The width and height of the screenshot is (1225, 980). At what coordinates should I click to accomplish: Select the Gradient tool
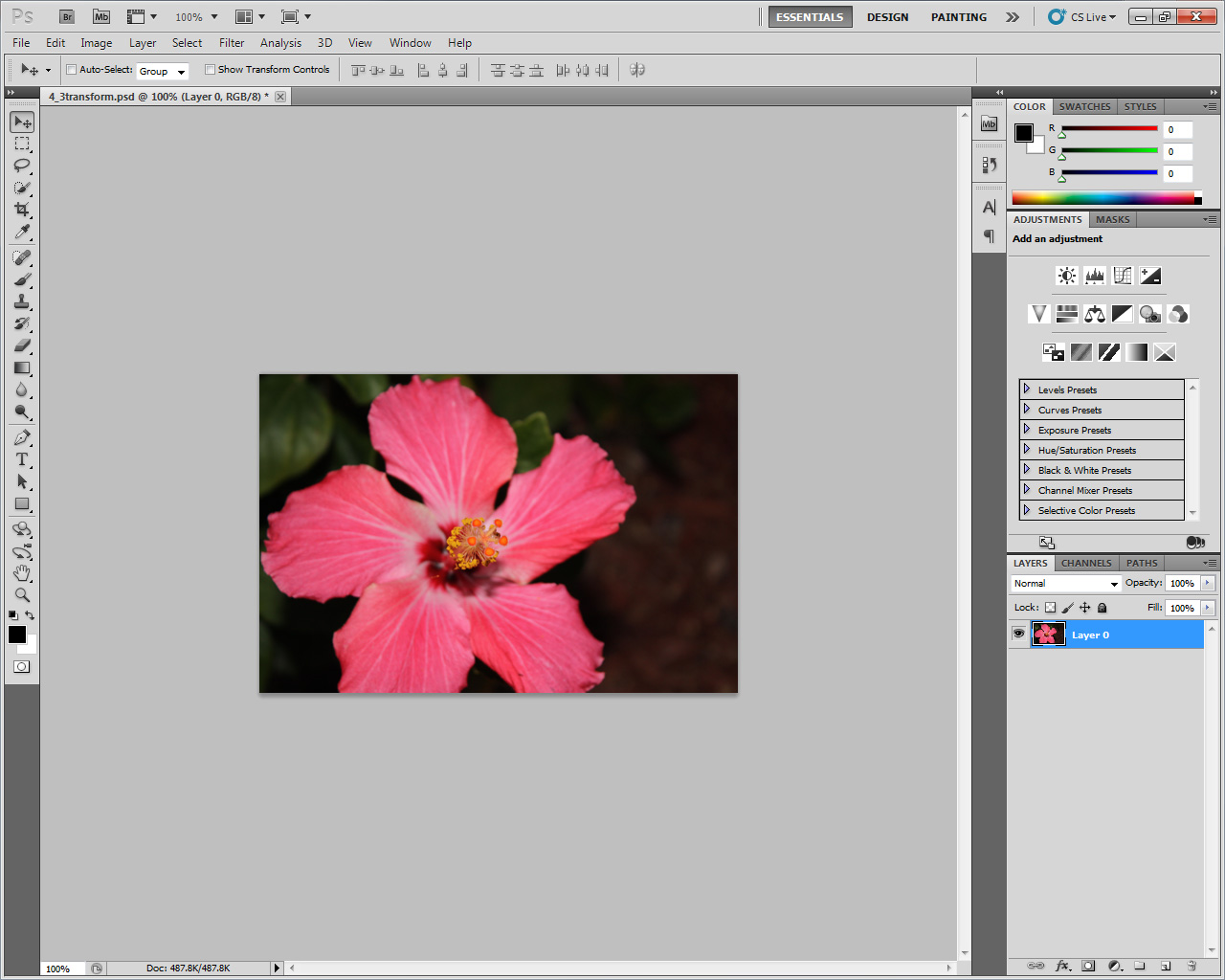tap(22, 367)
